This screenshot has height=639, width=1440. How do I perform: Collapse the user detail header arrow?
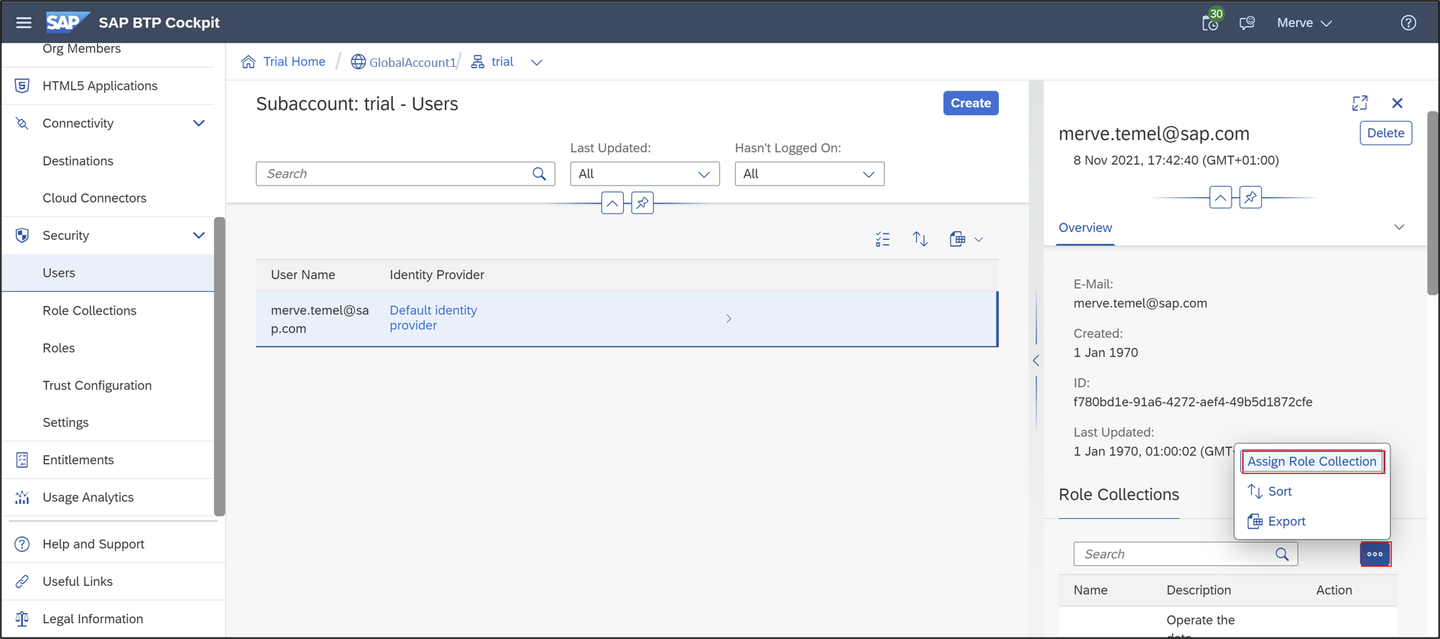(x=1220, y=198)
